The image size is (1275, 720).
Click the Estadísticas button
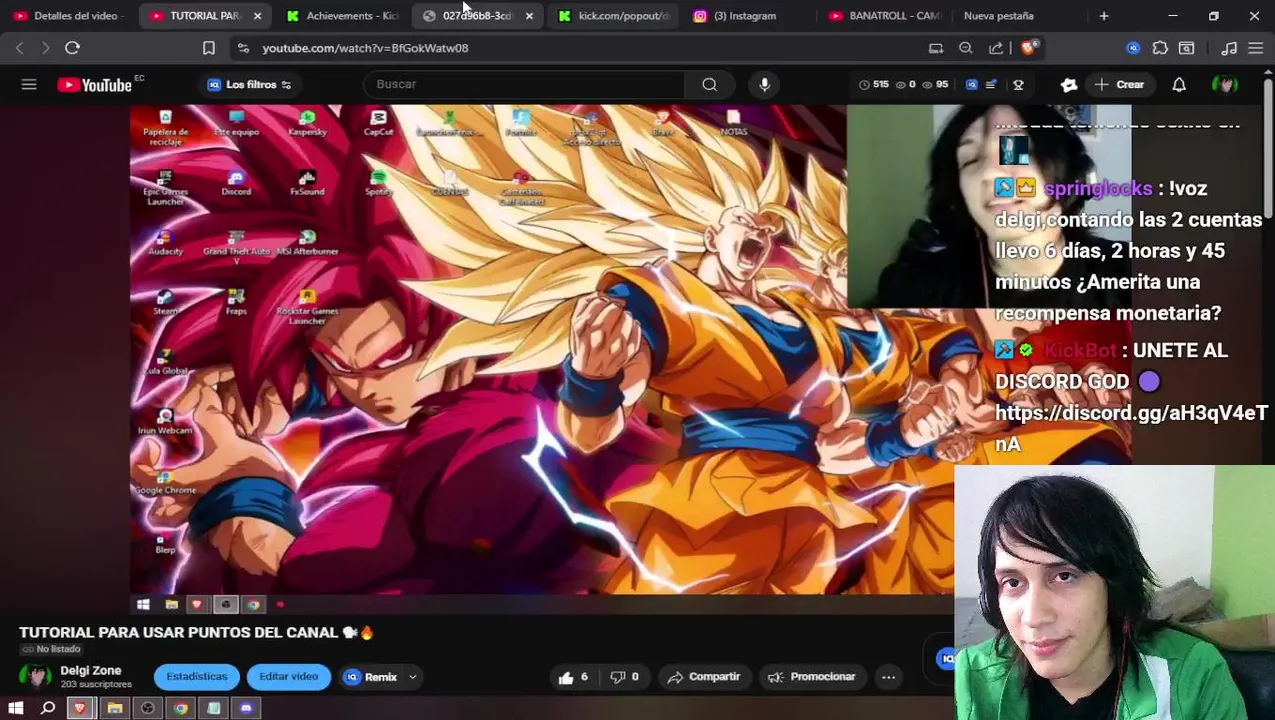click(197, 677)
